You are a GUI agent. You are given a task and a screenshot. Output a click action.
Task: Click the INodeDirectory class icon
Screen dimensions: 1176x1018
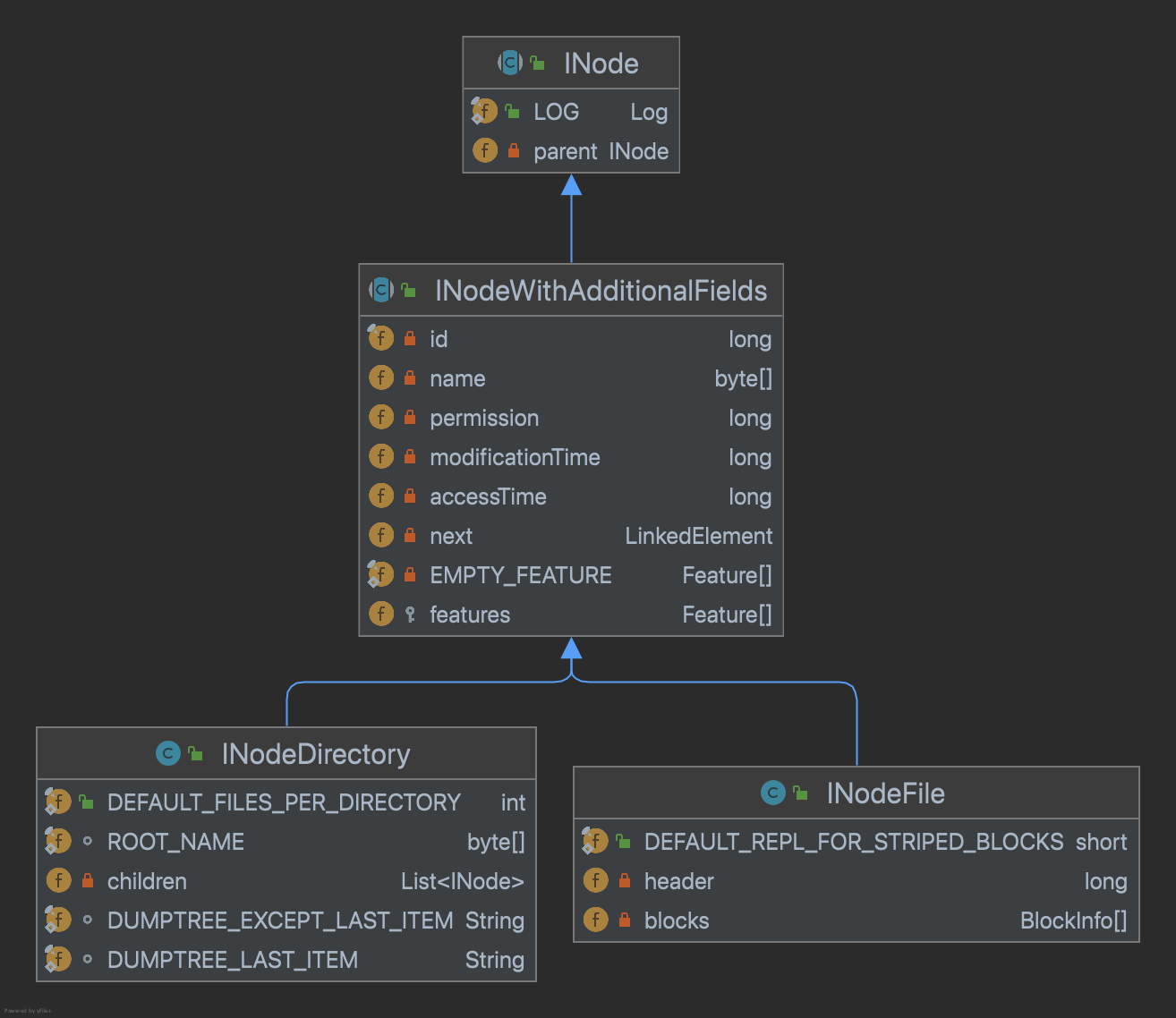(167, 753)
